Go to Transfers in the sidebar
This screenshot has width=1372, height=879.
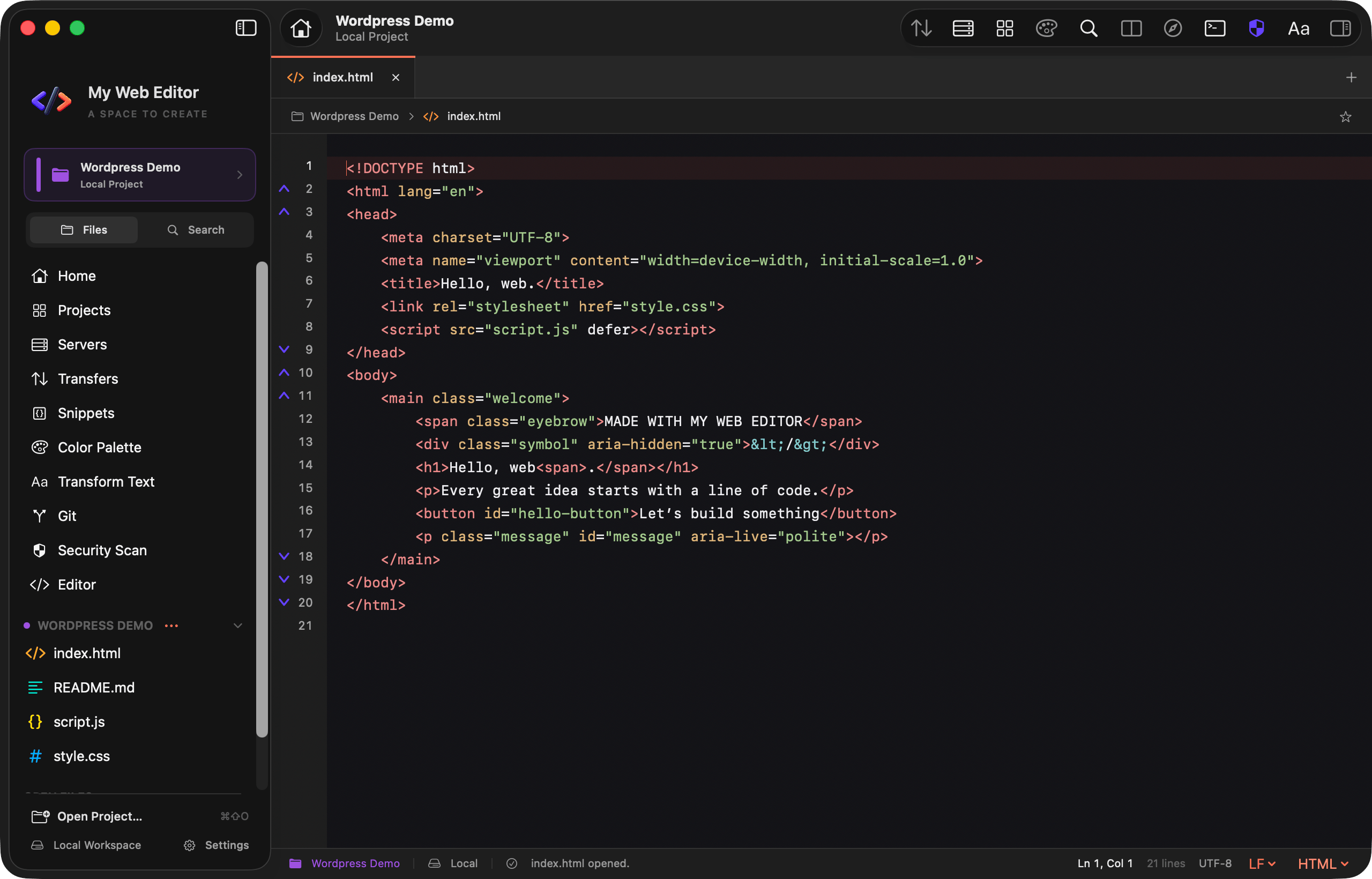coord(88,379)
